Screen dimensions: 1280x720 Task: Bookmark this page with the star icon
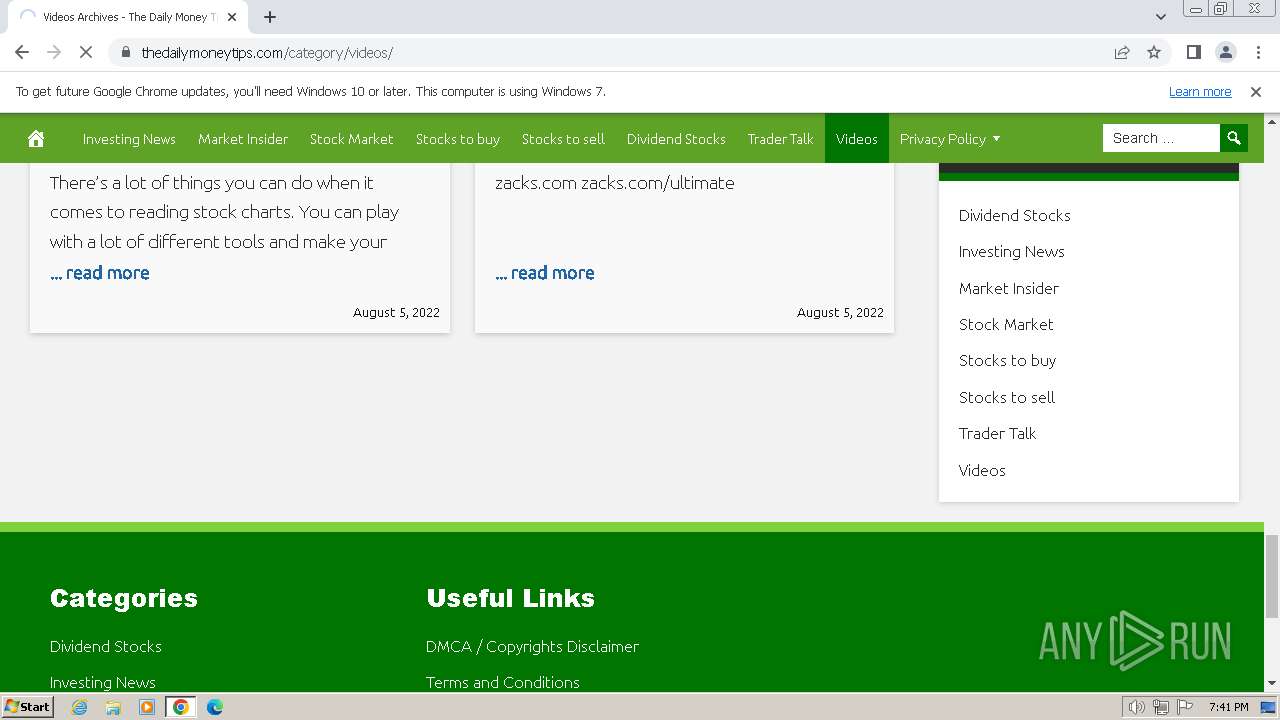[1154, 53]
